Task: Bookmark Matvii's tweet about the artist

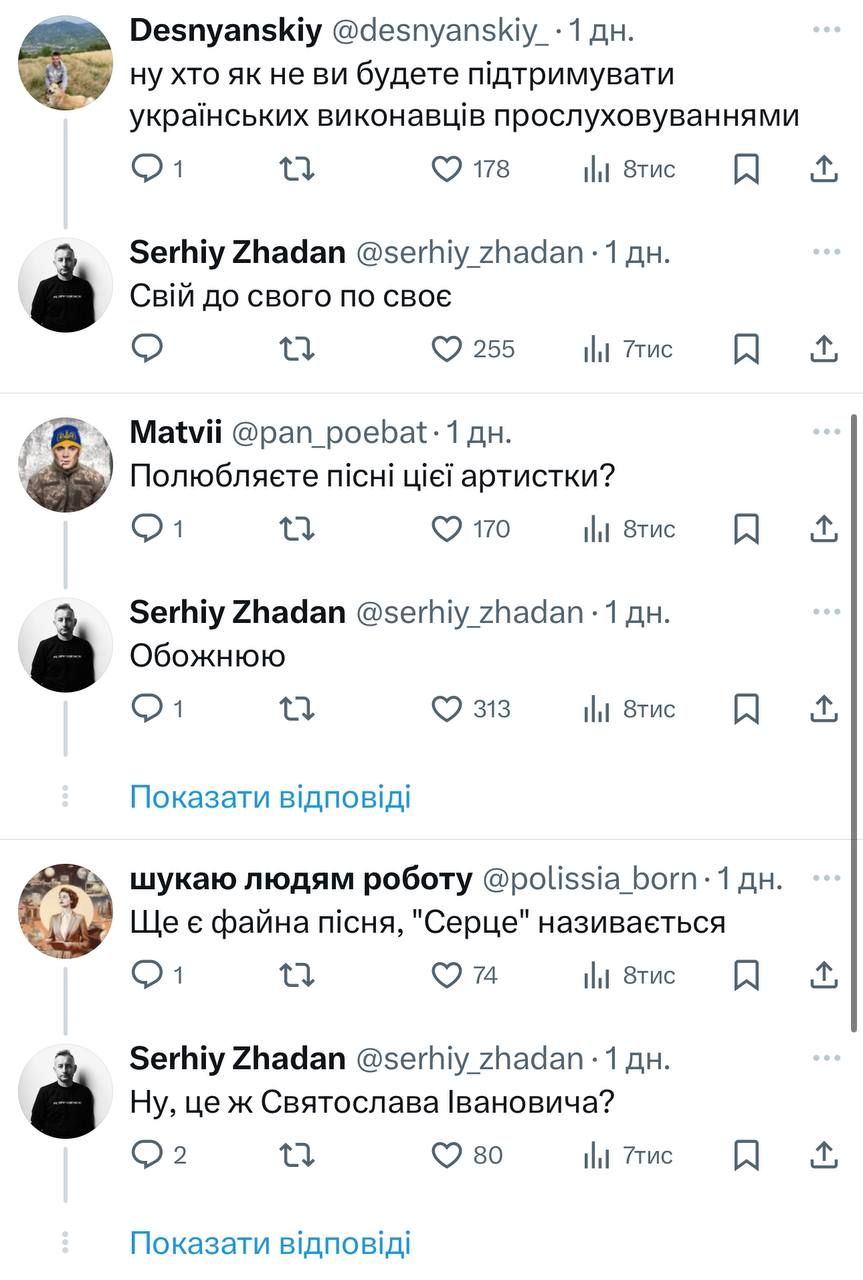Action: tap(746, 529)
